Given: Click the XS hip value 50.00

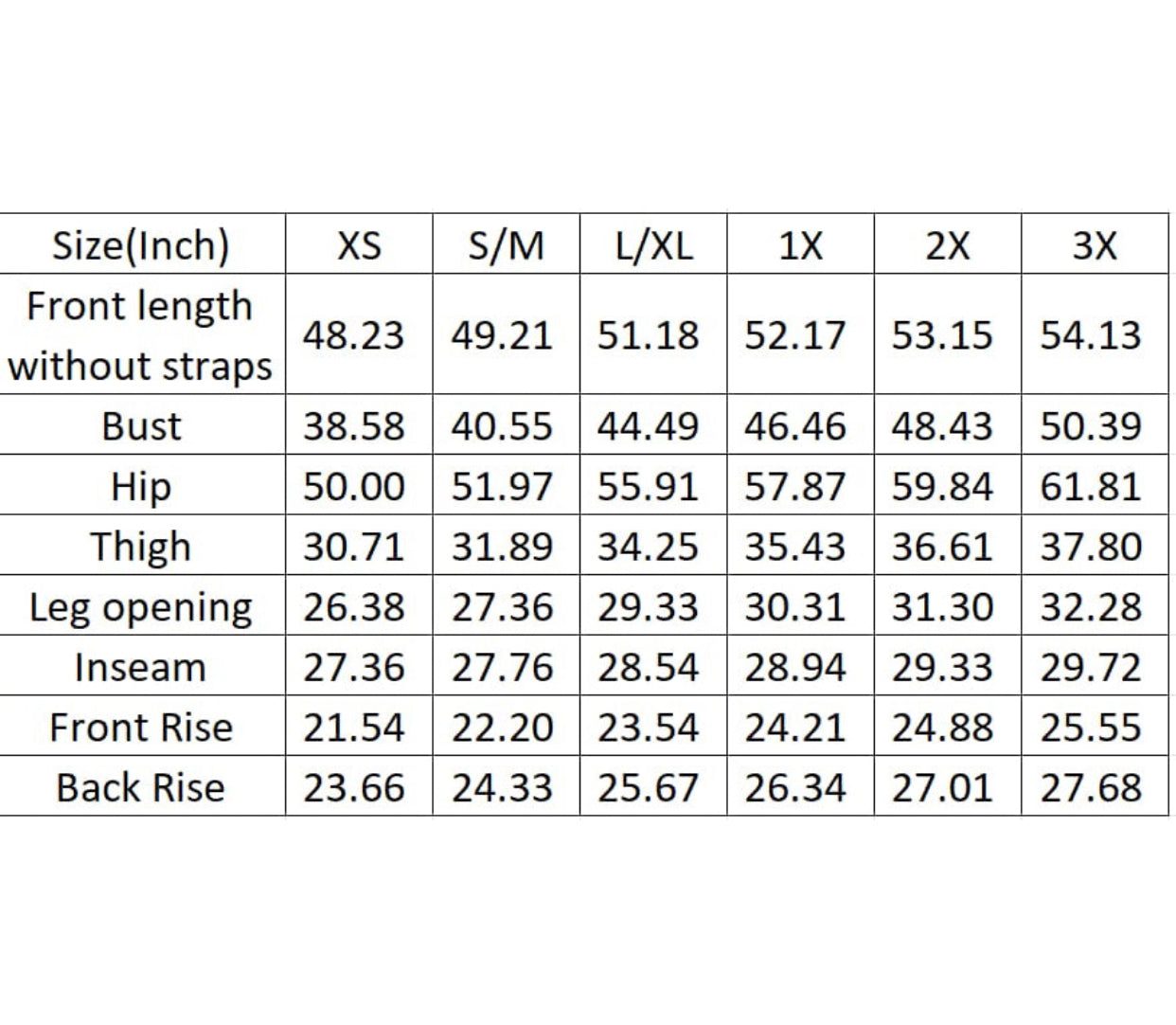Looking at the screenshot, I should point(354,486).
